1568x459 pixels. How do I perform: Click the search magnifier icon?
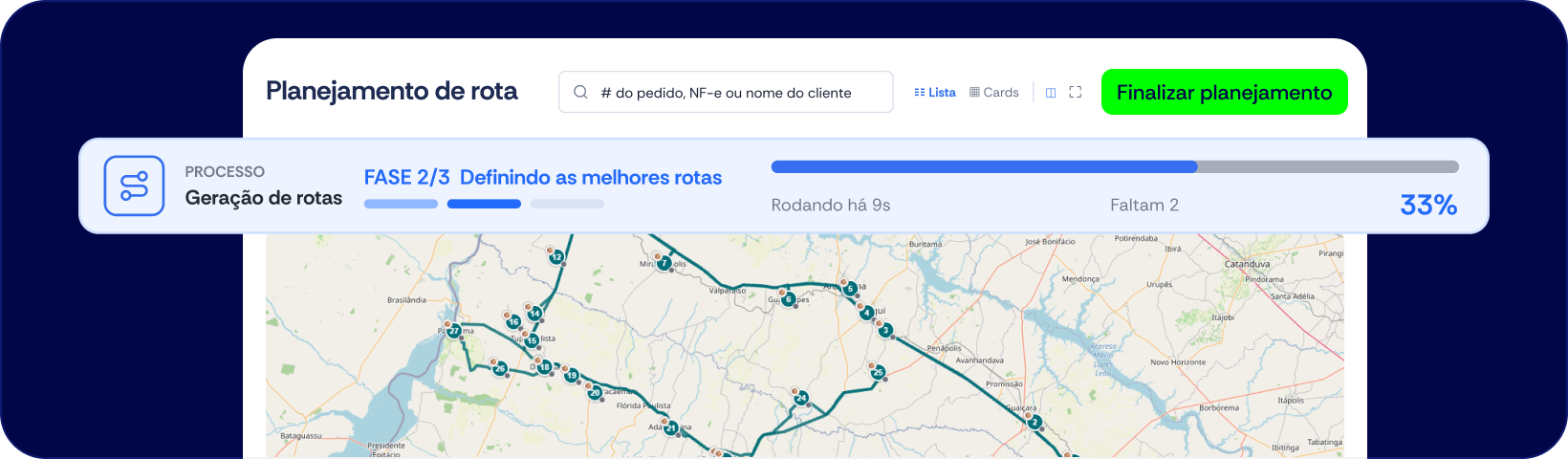click(580, 93)
